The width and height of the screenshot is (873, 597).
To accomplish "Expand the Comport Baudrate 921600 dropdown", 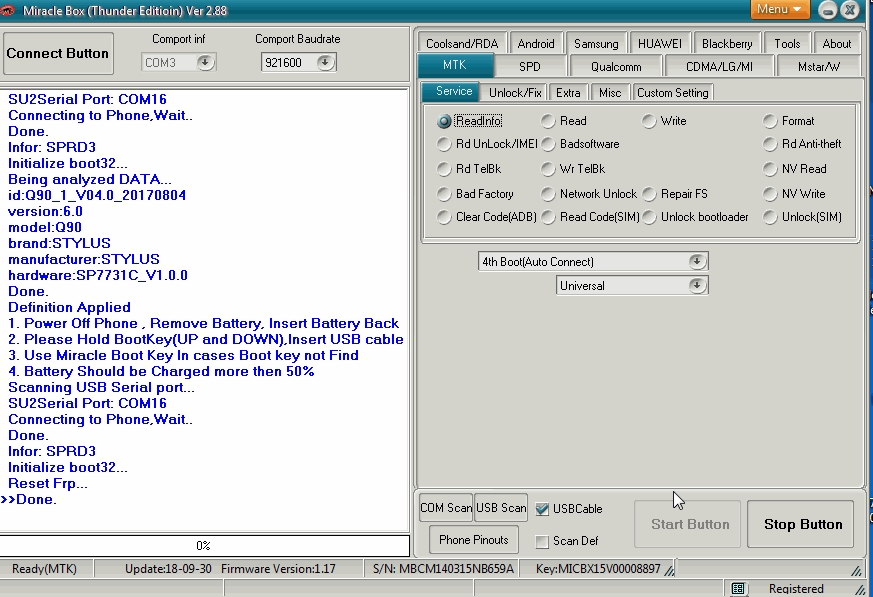I will [x=325, y=62].
